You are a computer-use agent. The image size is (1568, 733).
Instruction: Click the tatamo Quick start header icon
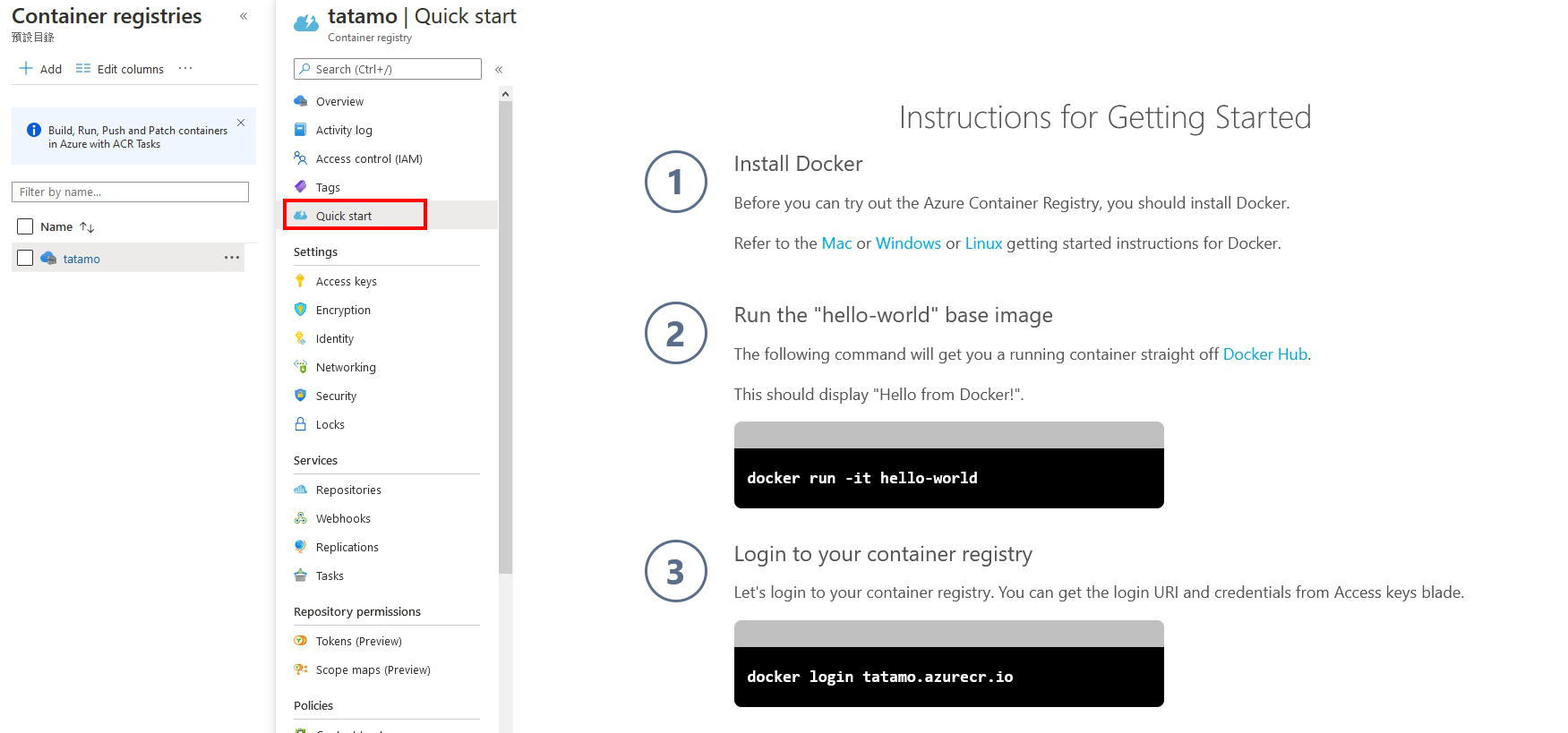pyautogui.click(x=306, y=24)
